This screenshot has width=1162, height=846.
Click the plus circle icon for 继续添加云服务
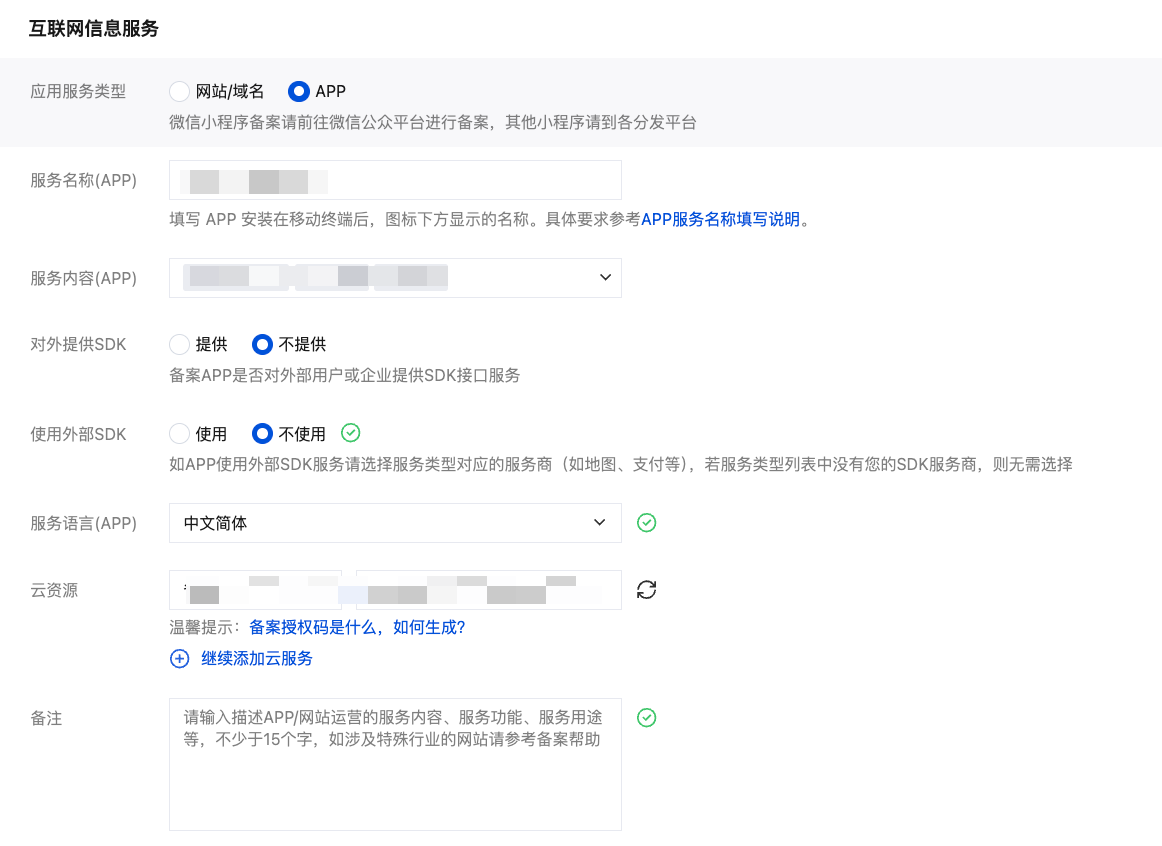coord(179,659)
